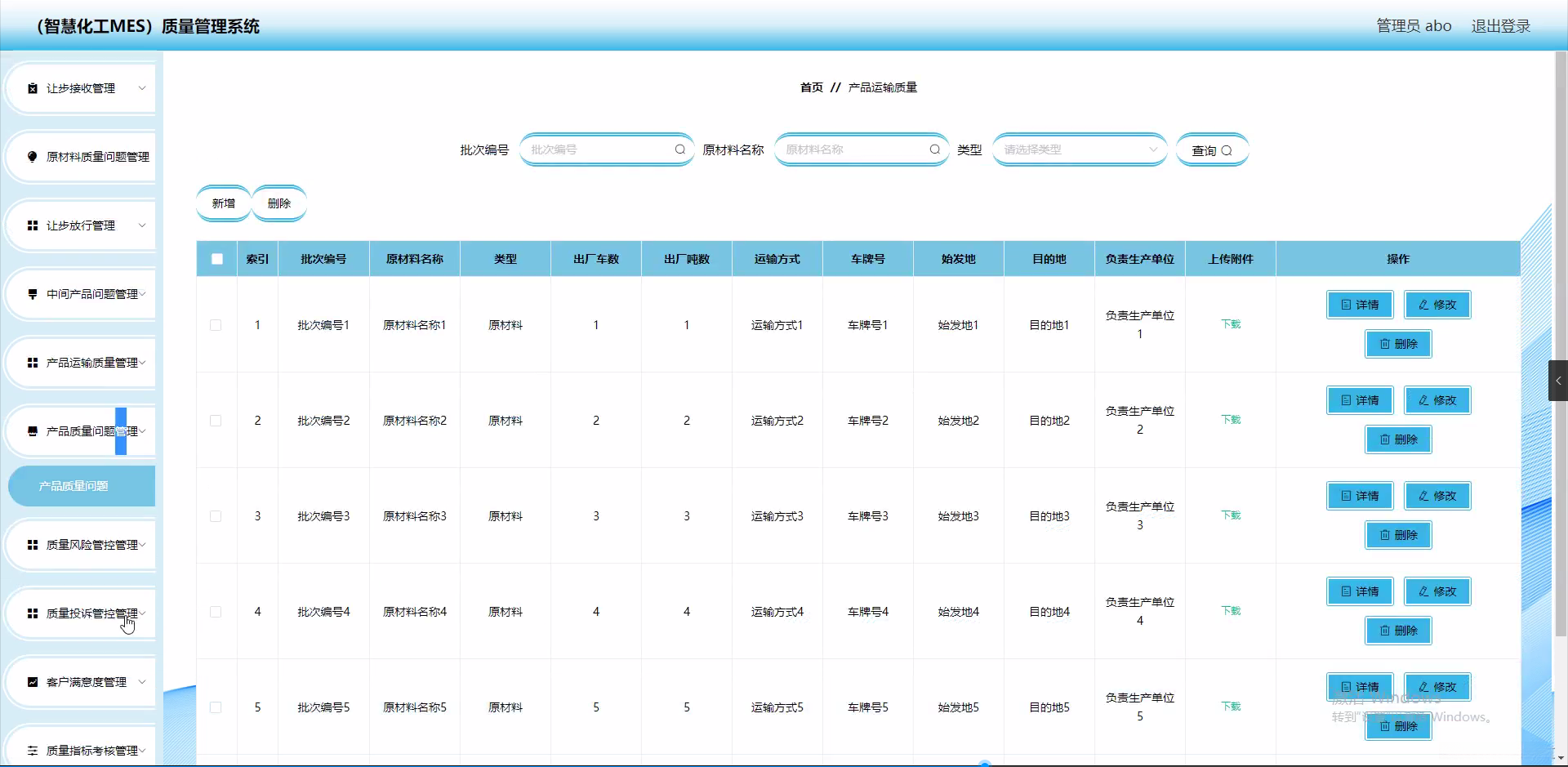Expand the 质量投诉管控管理 menu chevron
The width and height of the screenshot is (1568, 767).
tap(142, 613)
